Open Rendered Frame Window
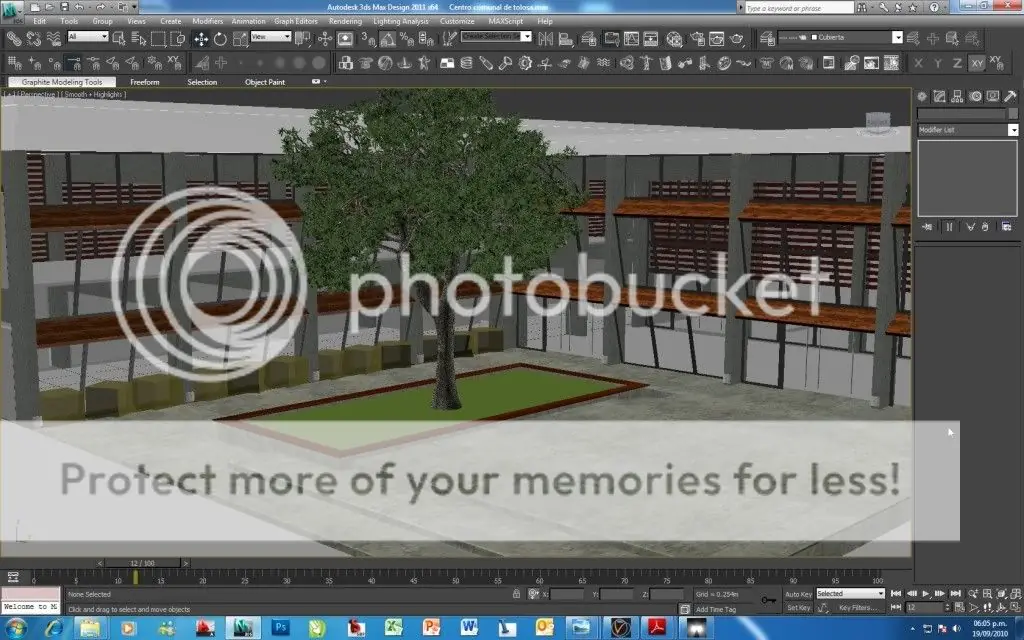1024x640 pixels. [717, 39]
